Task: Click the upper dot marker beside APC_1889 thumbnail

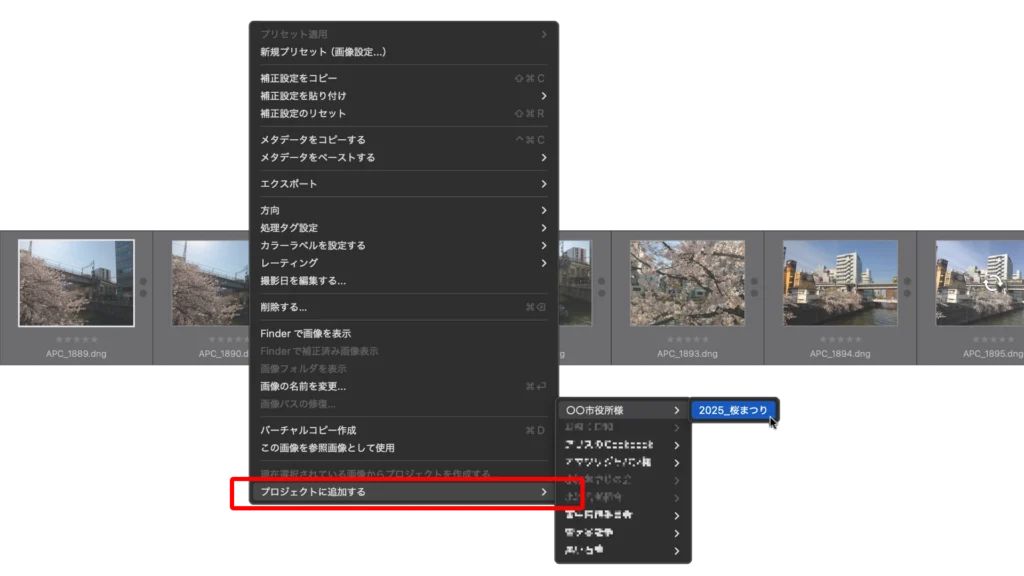Action: click(143, 282)
